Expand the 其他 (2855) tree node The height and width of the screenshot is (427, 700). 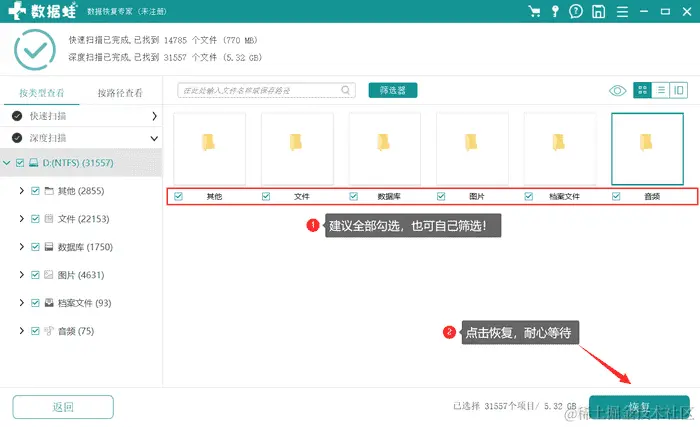tap(21, 191)
